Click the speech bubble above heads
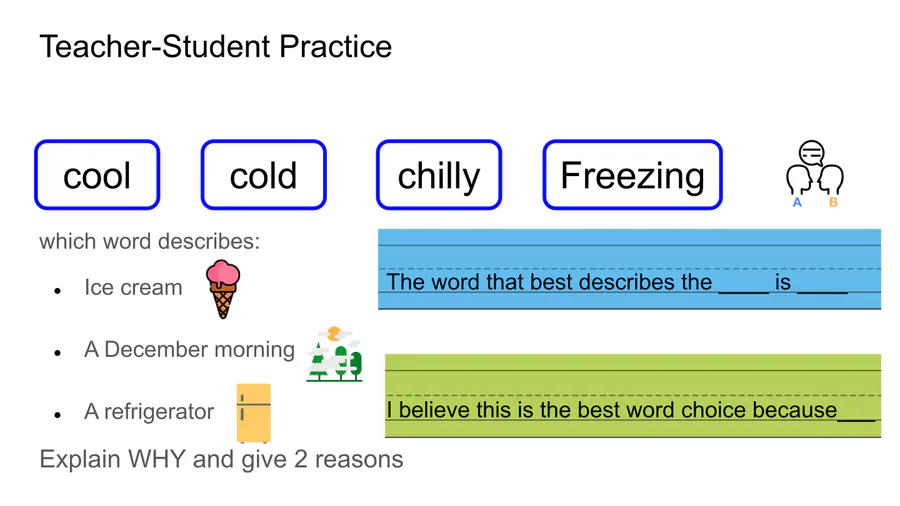This screenshot has width=900, height=506. (812, 153)
